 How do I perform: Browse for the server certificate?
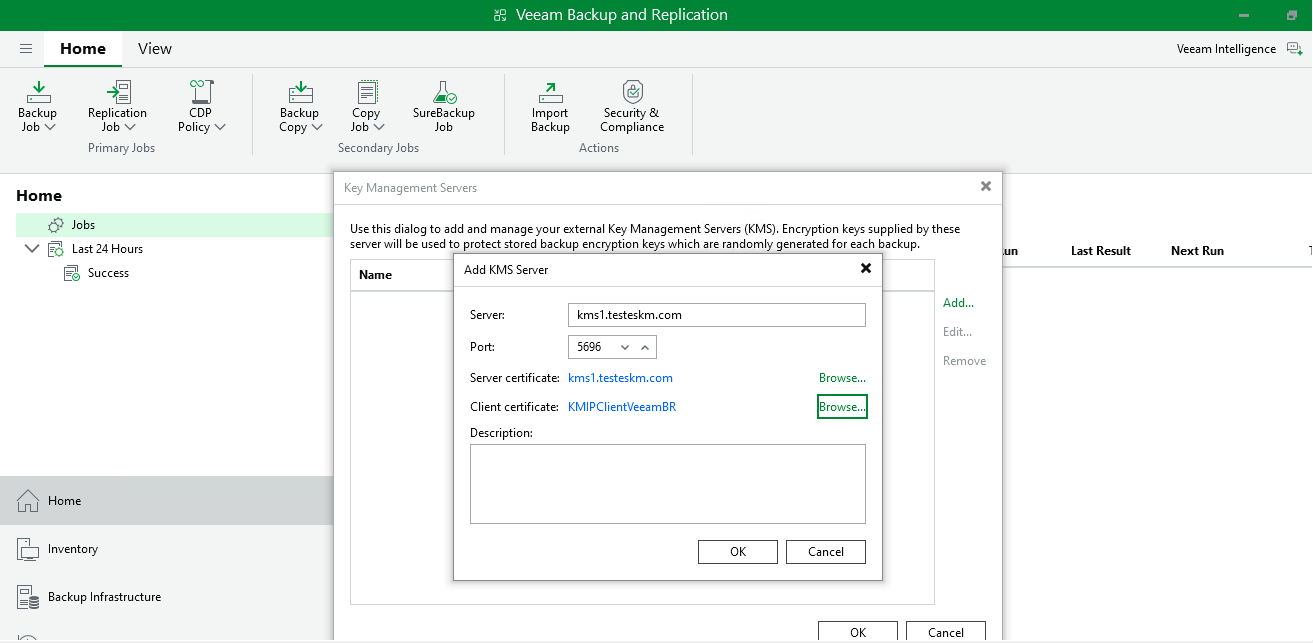tap(842, 378)
